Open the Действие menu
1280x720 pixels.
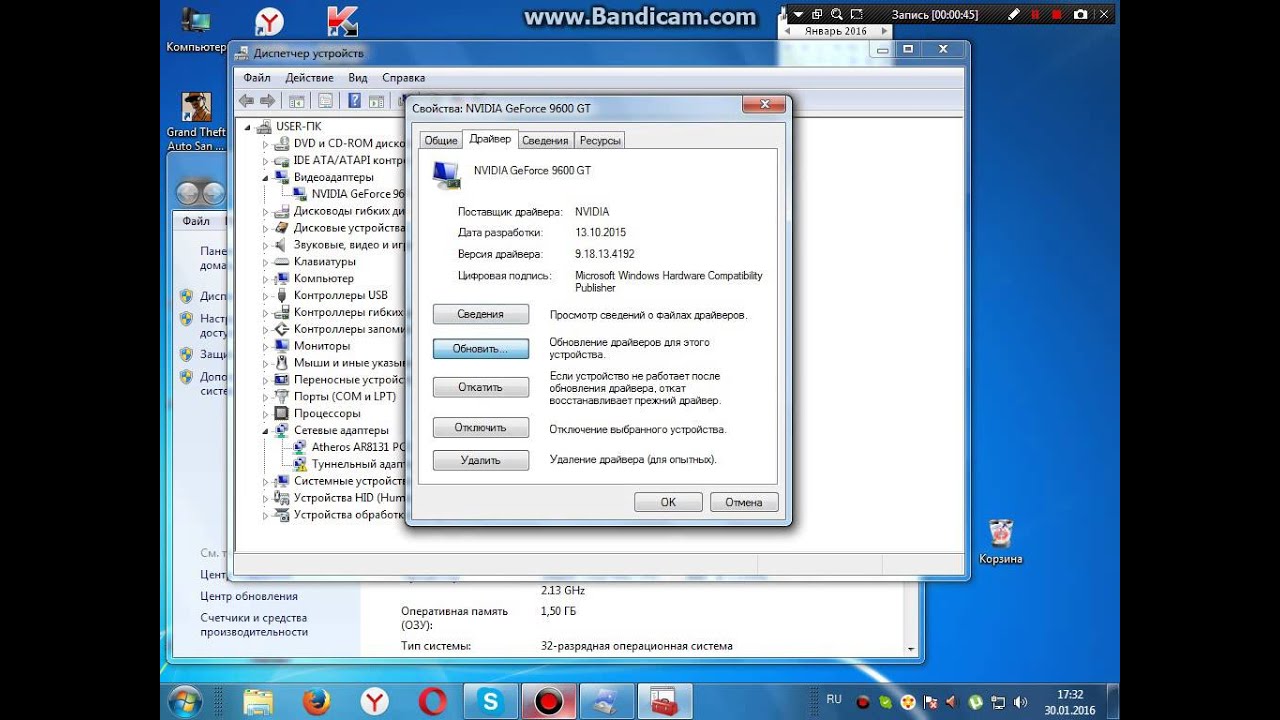click(x=309, y=77)
